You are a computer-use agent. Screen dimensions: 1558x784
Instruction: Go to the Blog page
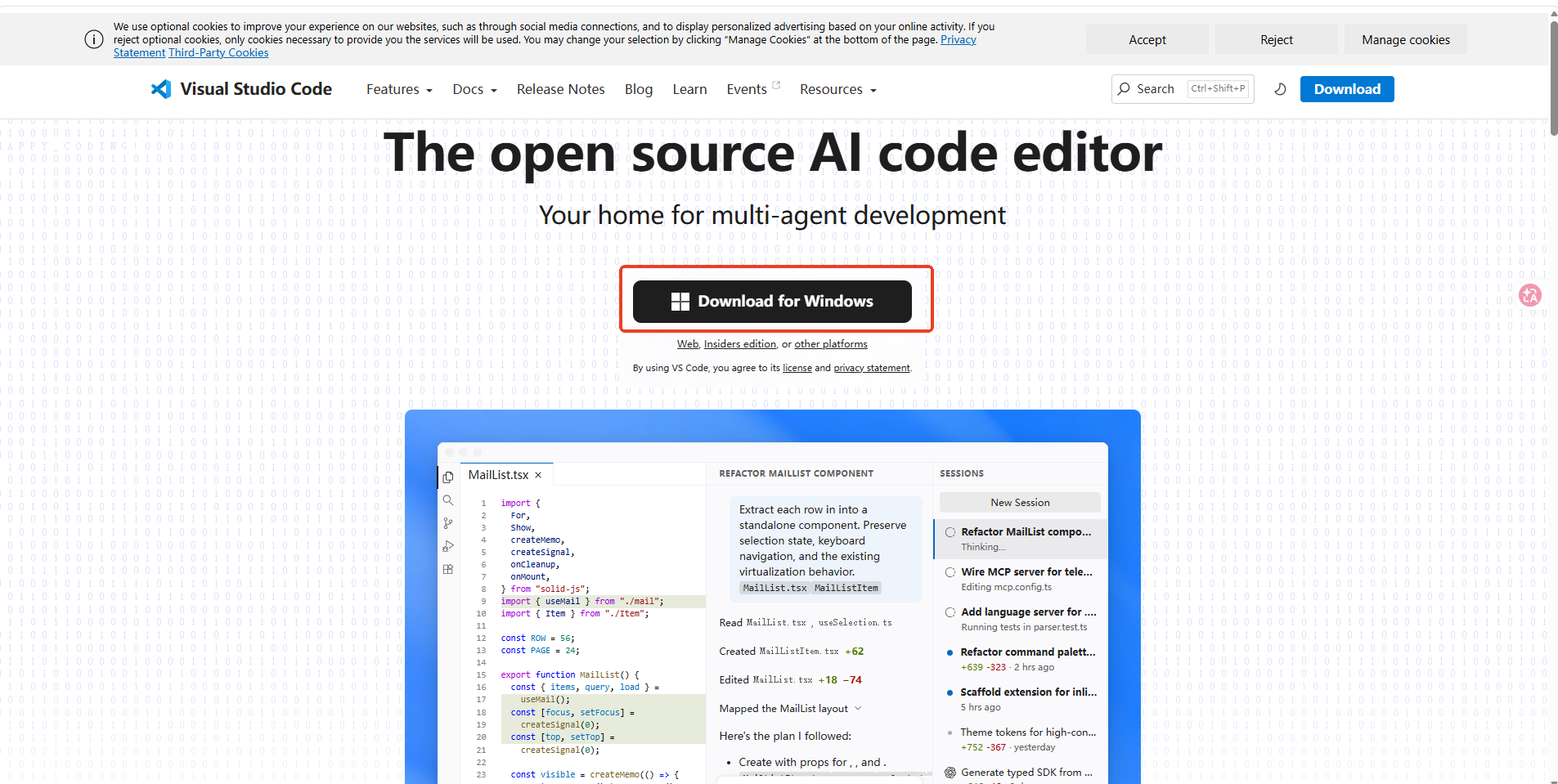click(x=639, y=89)
